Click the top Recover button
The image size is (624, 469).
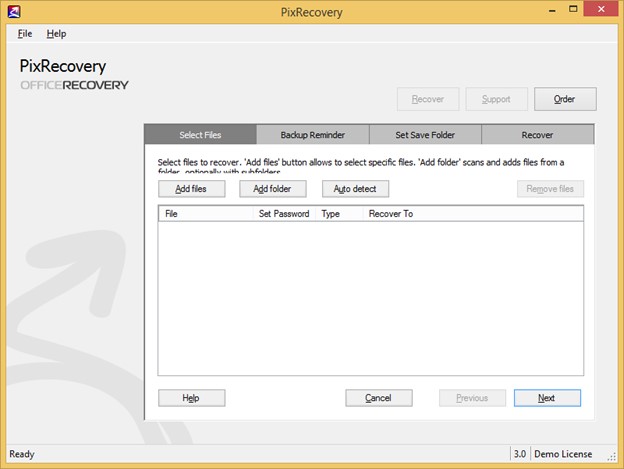428,99
